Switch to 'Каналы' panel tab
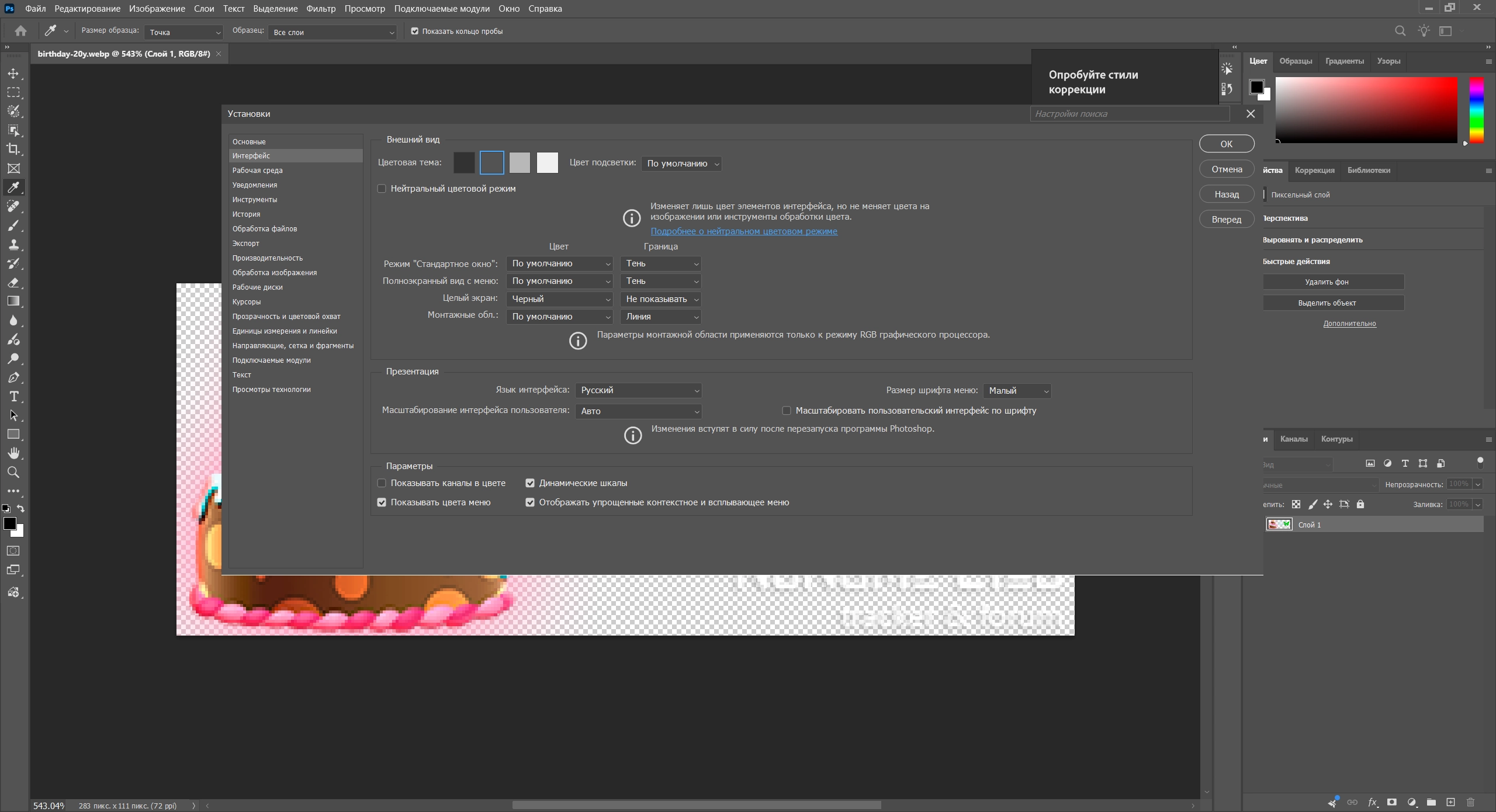1496x812 pixels. [1294, 439]
